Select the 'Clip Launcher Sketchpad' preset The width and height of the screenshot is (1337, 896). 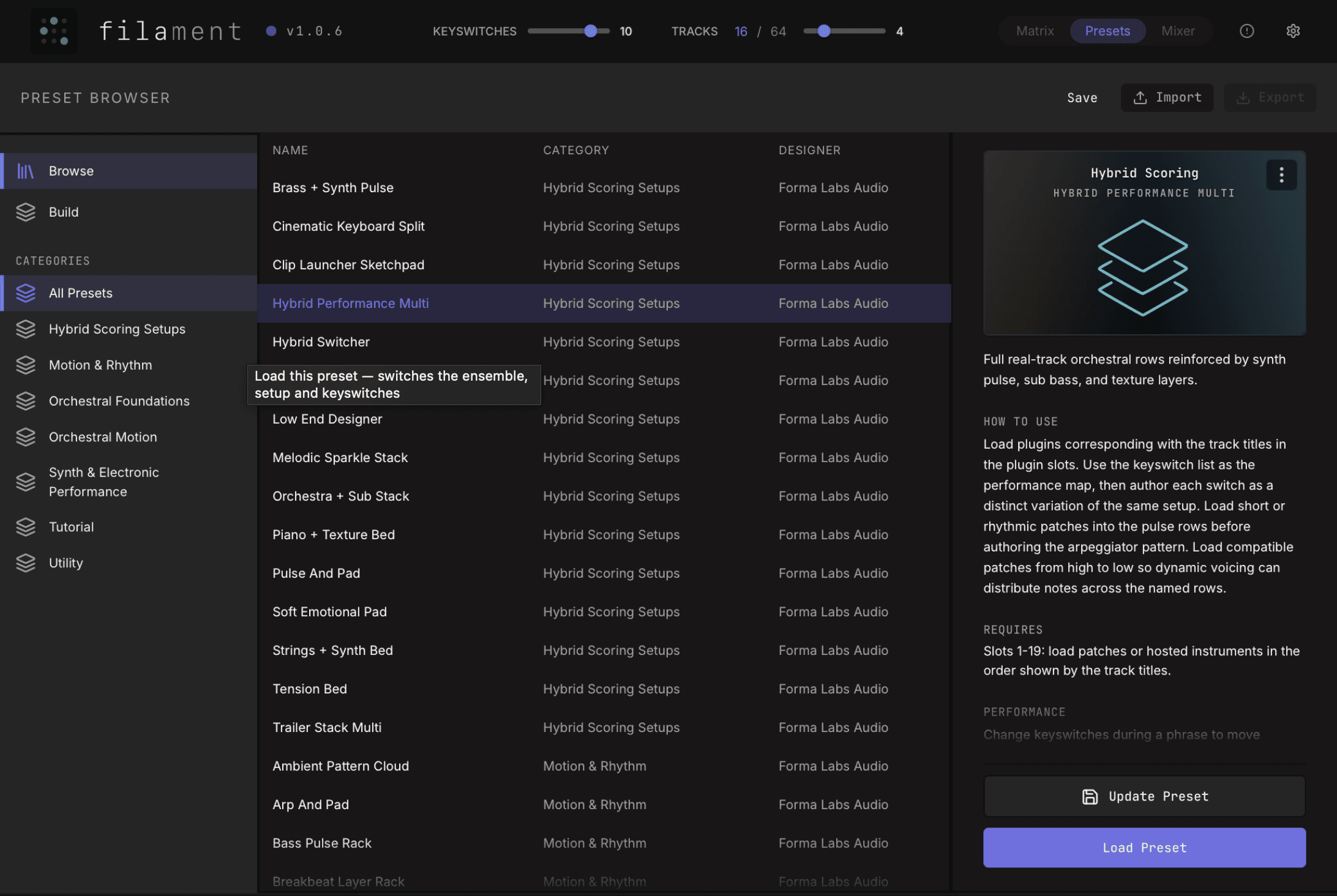pyautogui.click(x=604, y=265)
